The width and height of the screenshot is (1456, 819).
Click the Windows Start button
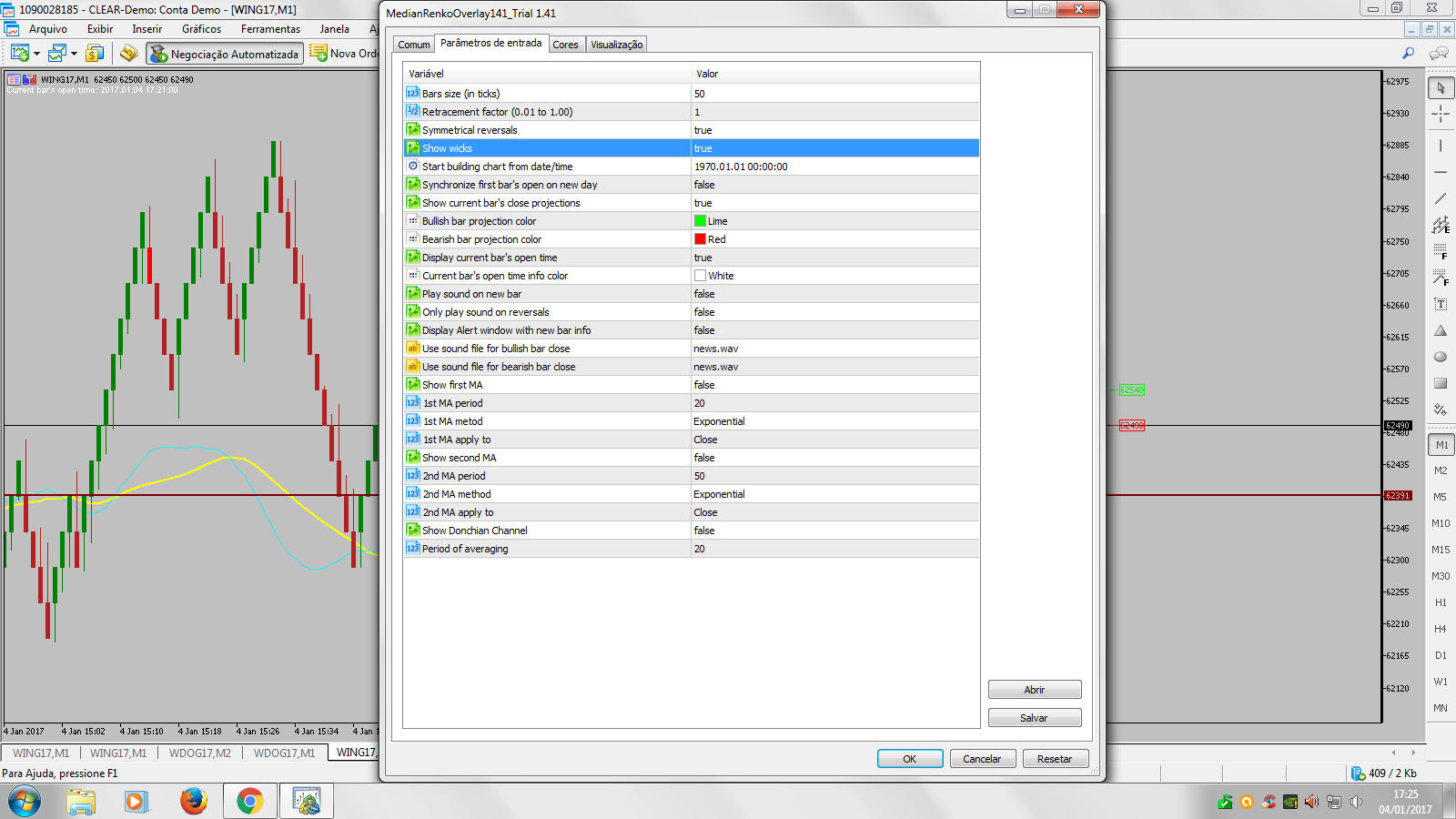[x=25, y=802]
